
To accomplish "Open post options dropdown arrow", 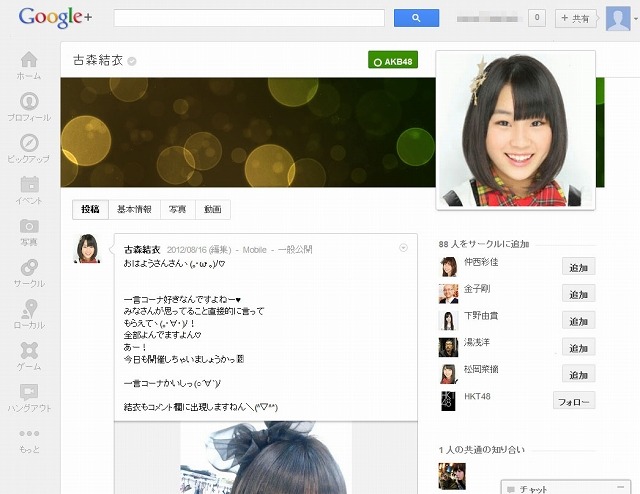I will click(x=403, y=248).
